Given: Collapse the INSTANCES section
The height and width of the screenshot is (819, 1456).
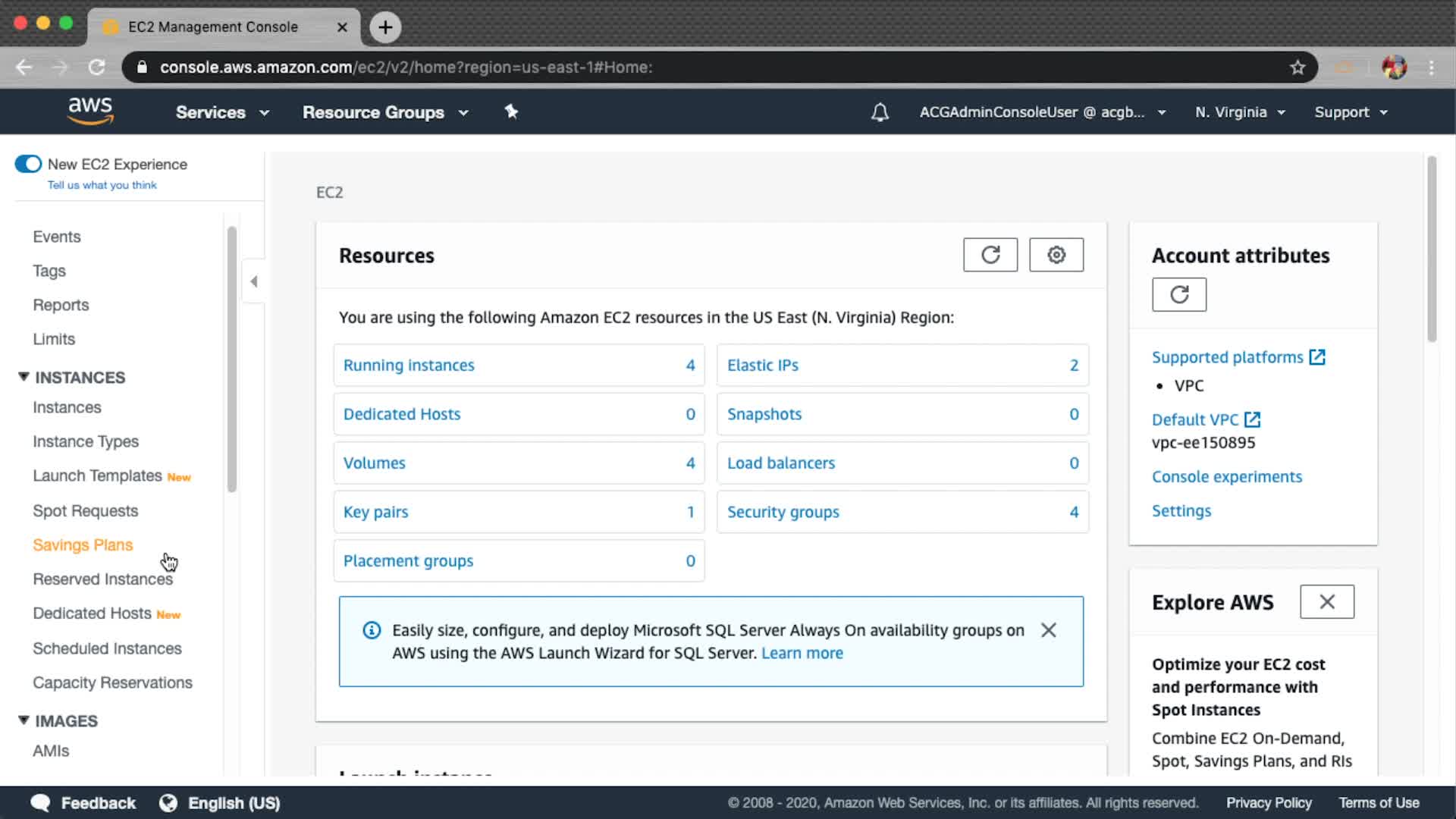Looking at the screenshot, I should coord(24,377).
